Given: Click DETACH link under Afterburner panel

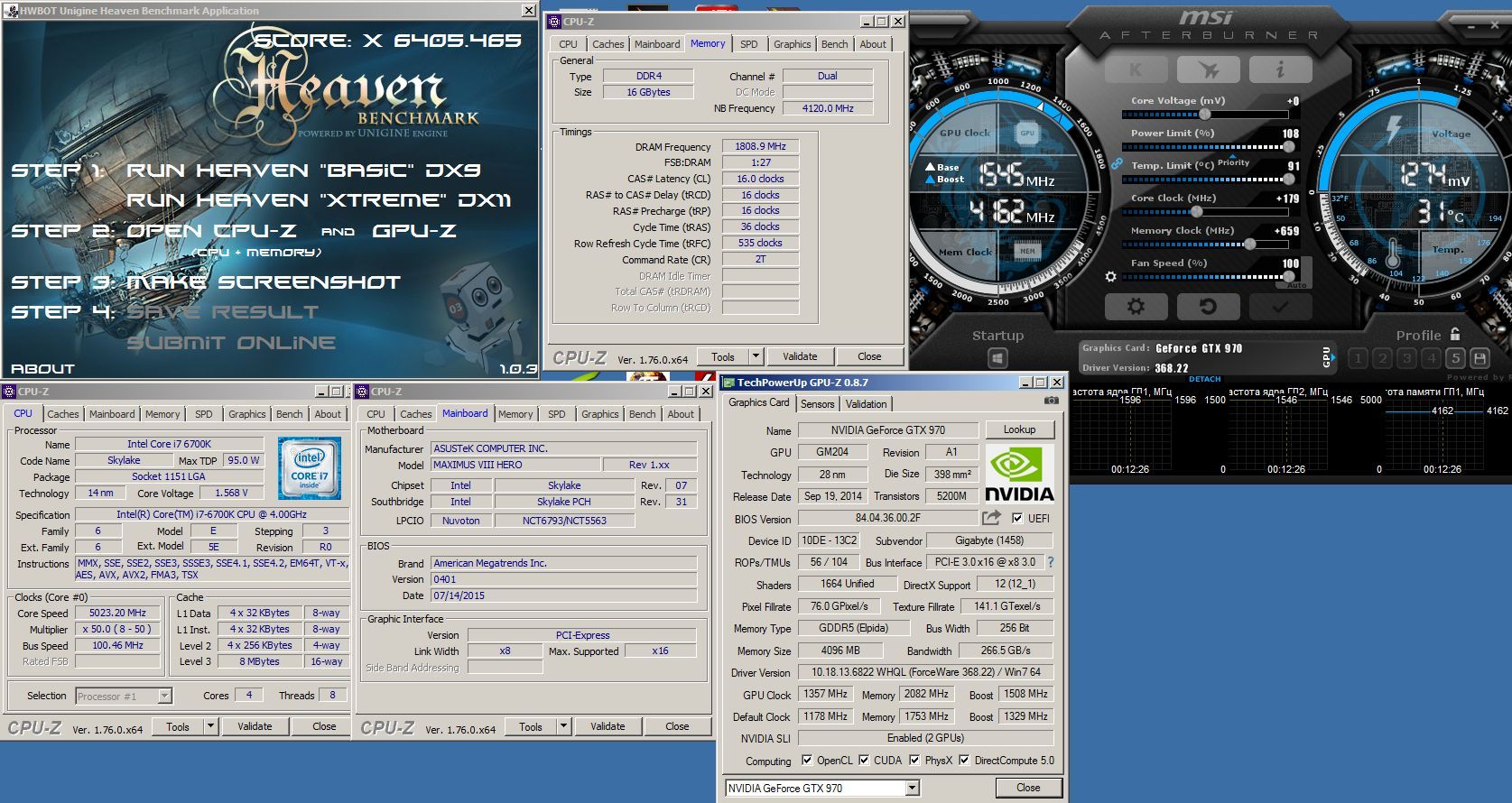Looking at the screenshot, I should pos(1204,379).
